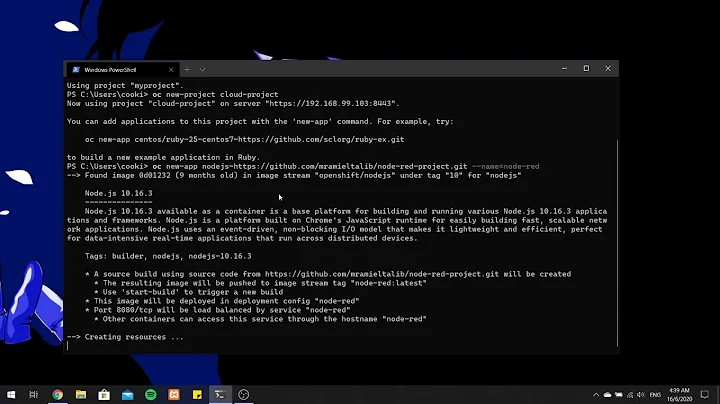Launch Google Chrome from the taskbar
The image size is (720, 404).
tap(57, 394)
